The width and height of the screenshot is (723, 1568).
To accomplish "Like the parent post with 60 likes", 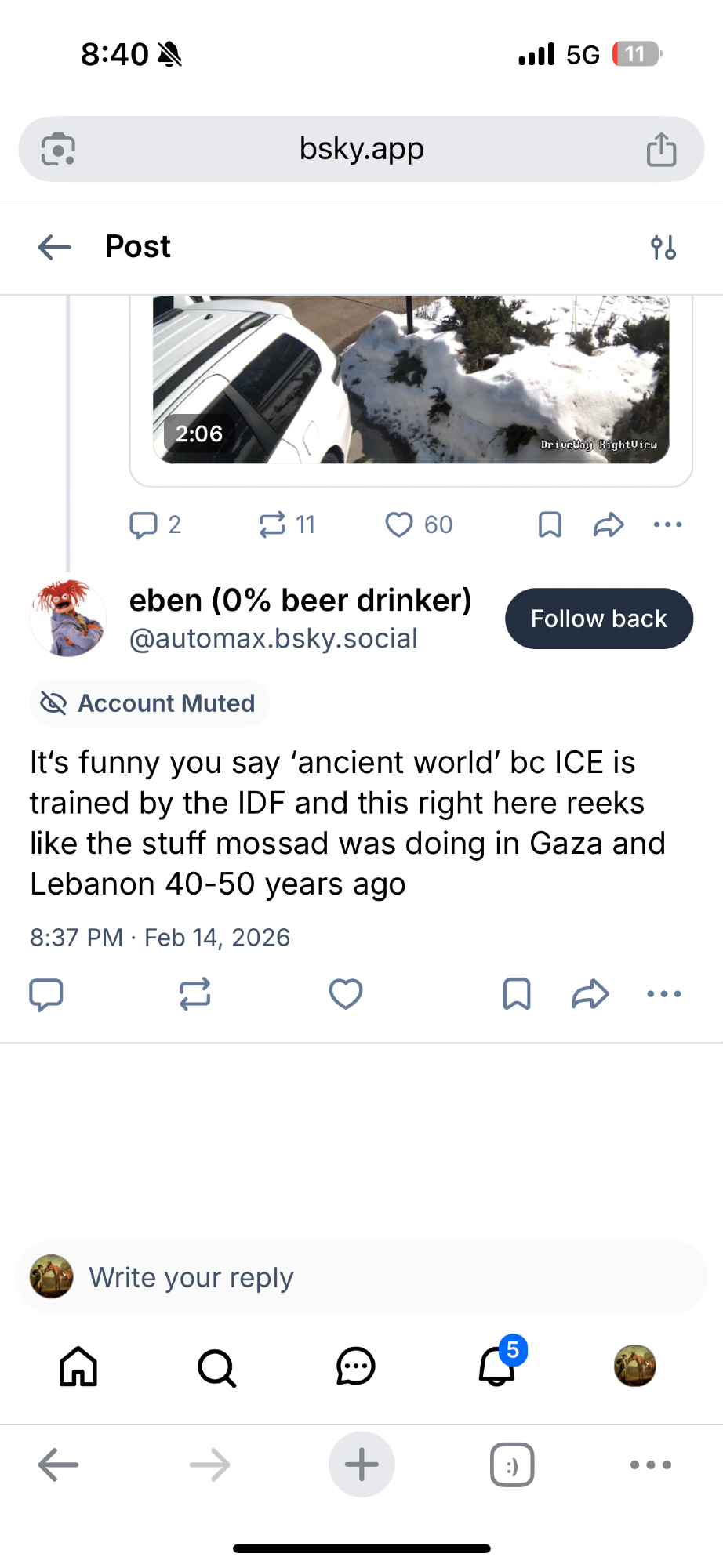I will pyautogui.click(x=399, y=524).
